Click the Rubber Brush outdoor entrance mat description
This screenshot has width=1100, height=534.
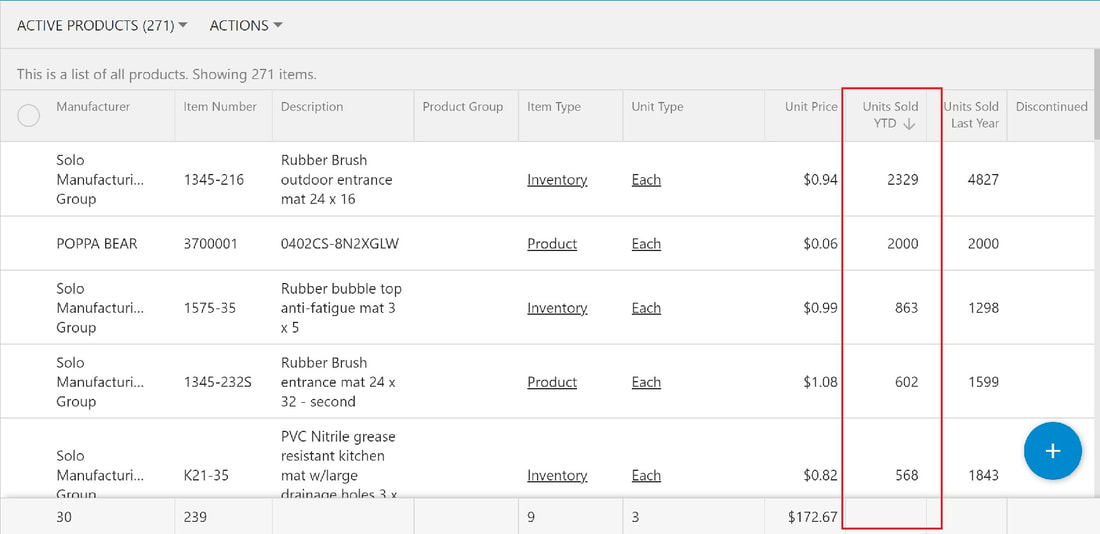point(337,180)
